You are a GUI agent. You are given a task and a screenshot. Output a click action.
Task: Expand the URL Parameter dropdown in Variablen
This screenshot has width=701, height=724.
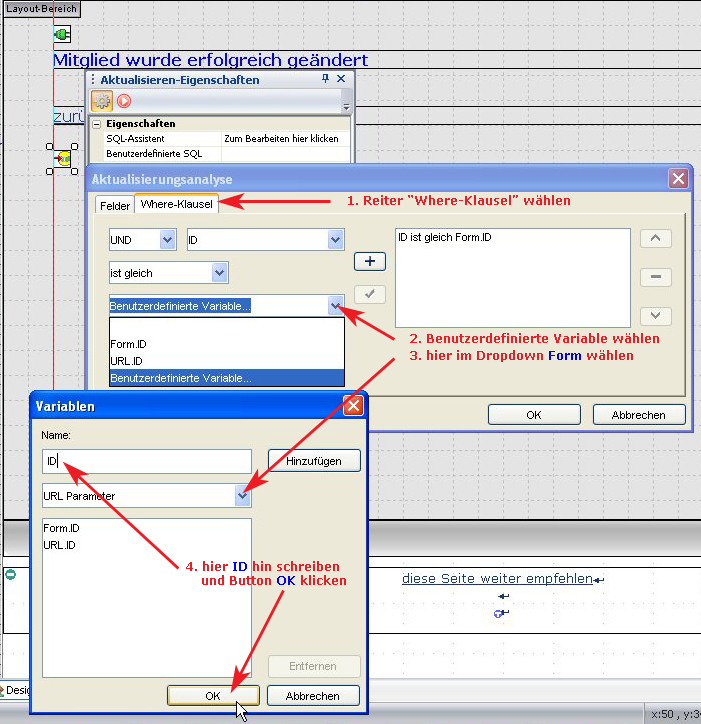[x=241, y=496]
